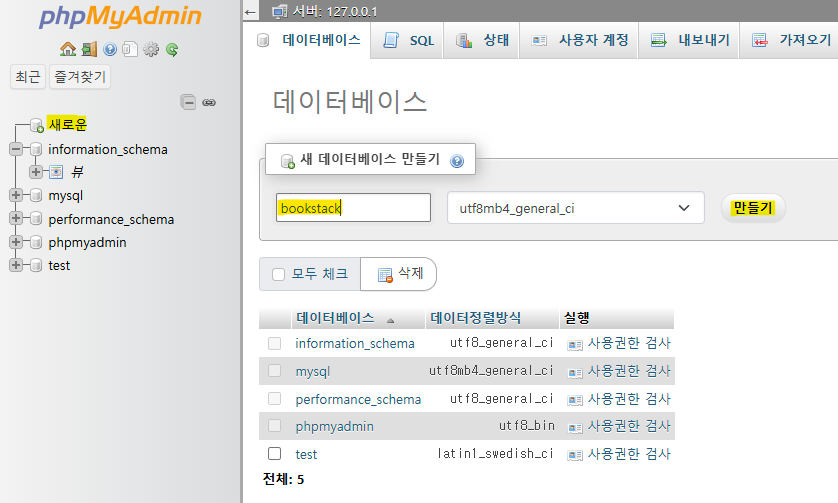Click the link/unlink main panel icon
The width and height of the screenshot is (838, 503).
tap(209, 102)
